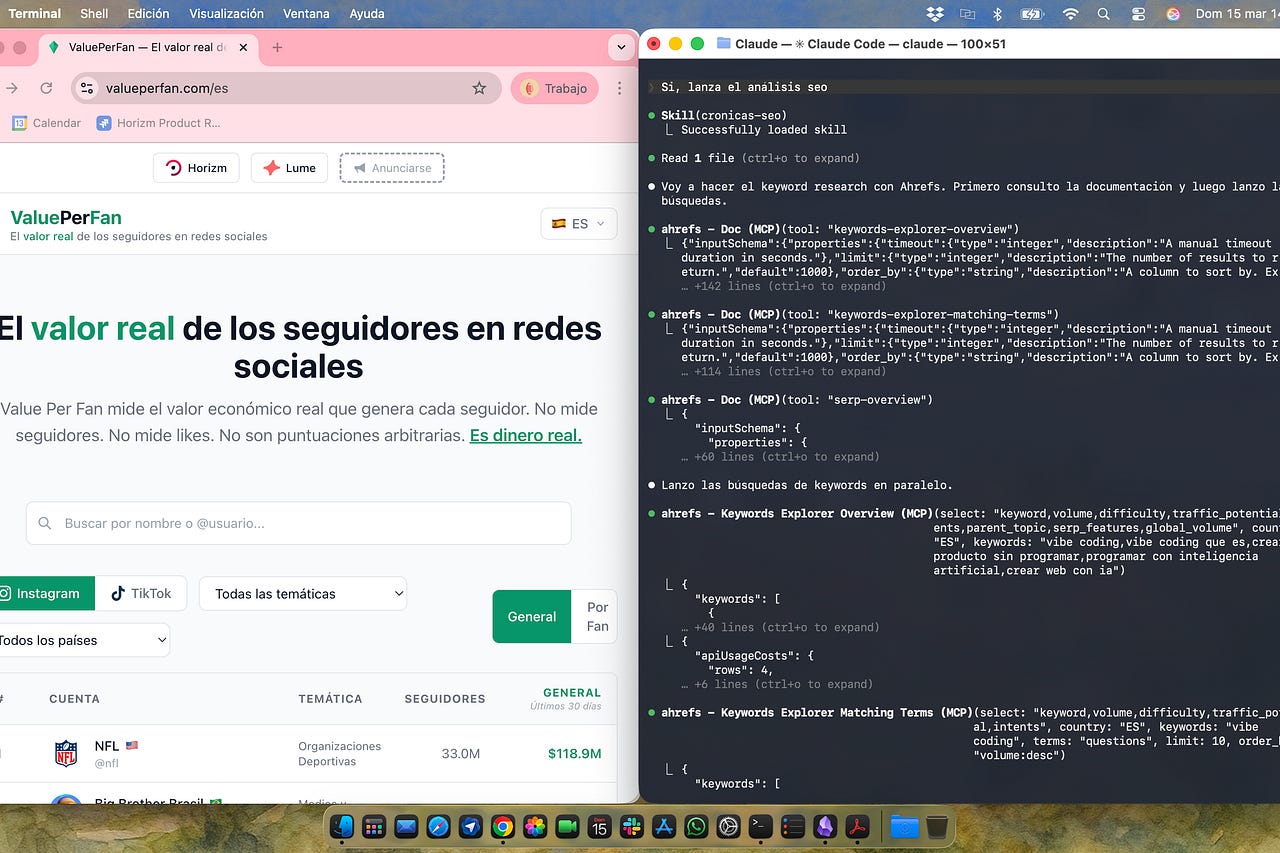The height and width of the screenshot is (853, 1280).
Task: View site information icon in address bar
Action: click(88, 88)
